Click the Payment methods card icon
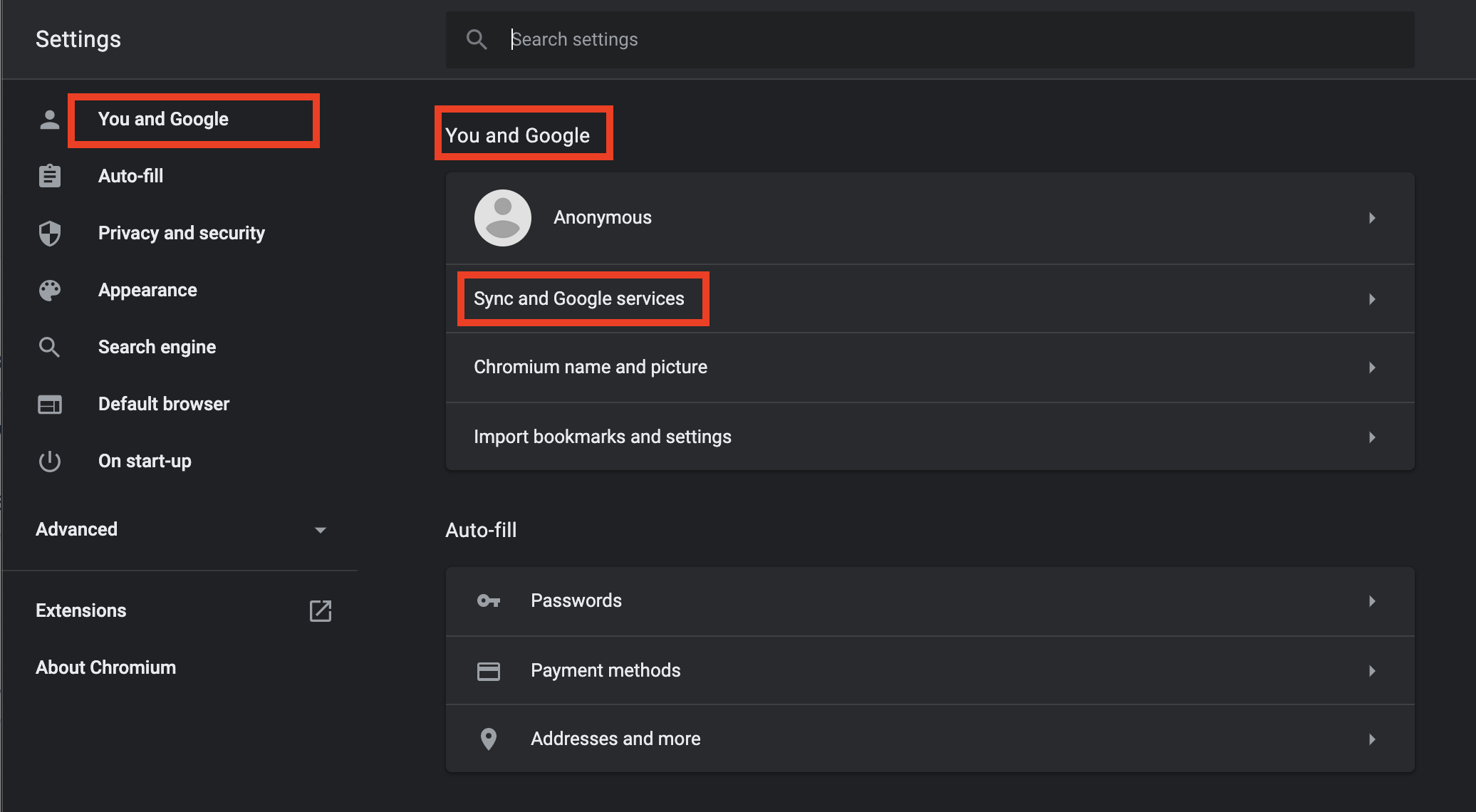Image resolution: width=1476 pixels, height=812 pixels. 489,670
